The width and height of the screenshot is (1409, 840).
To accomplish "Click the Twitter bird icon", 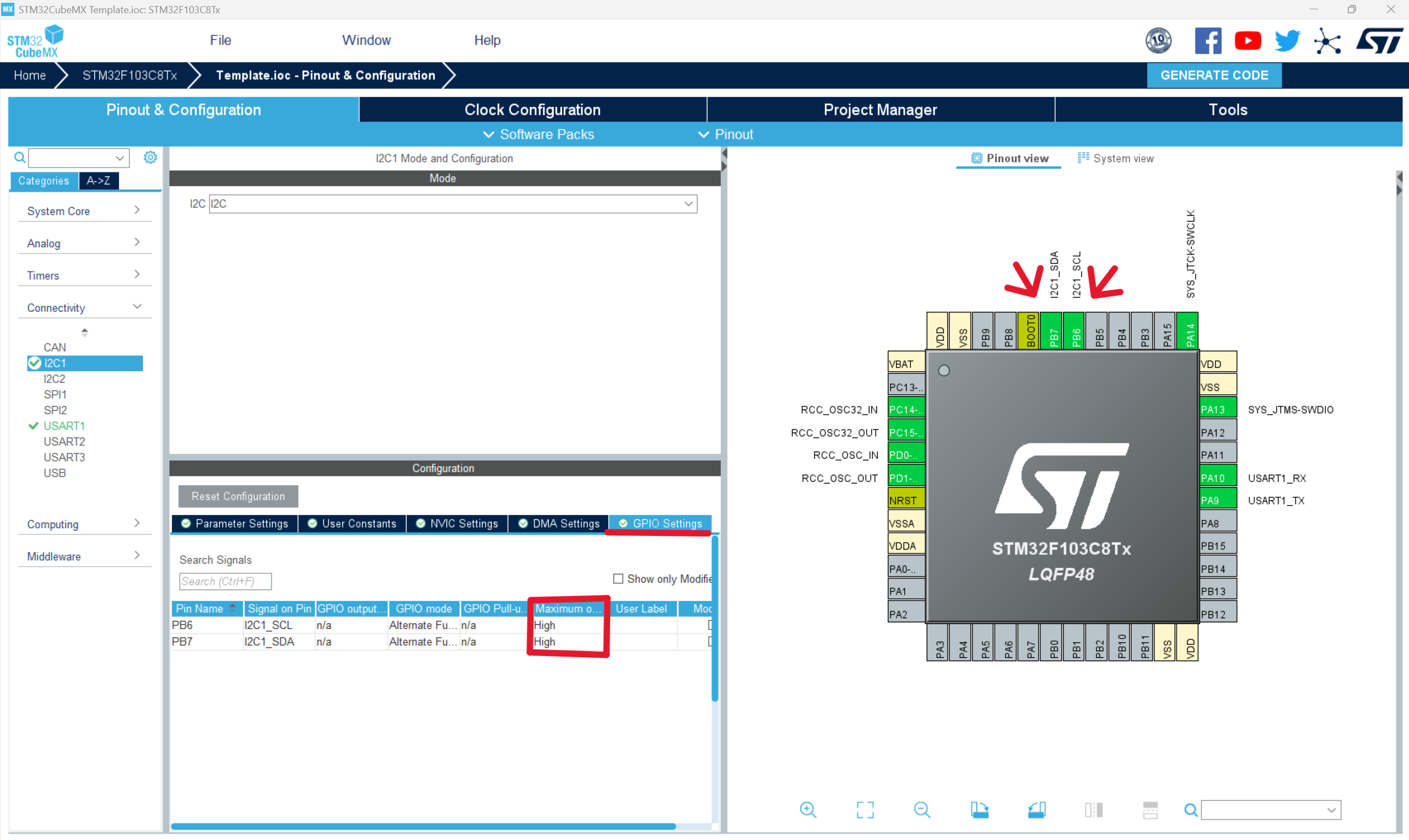I will [x=1287, y=41].
